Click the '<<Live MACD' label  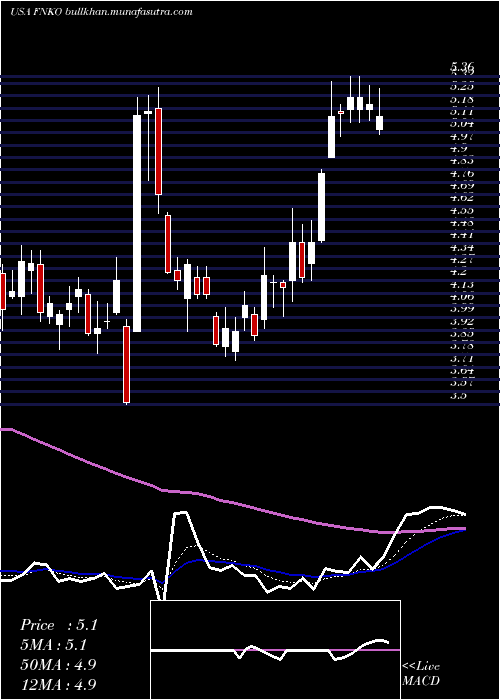tap(421, 674)
